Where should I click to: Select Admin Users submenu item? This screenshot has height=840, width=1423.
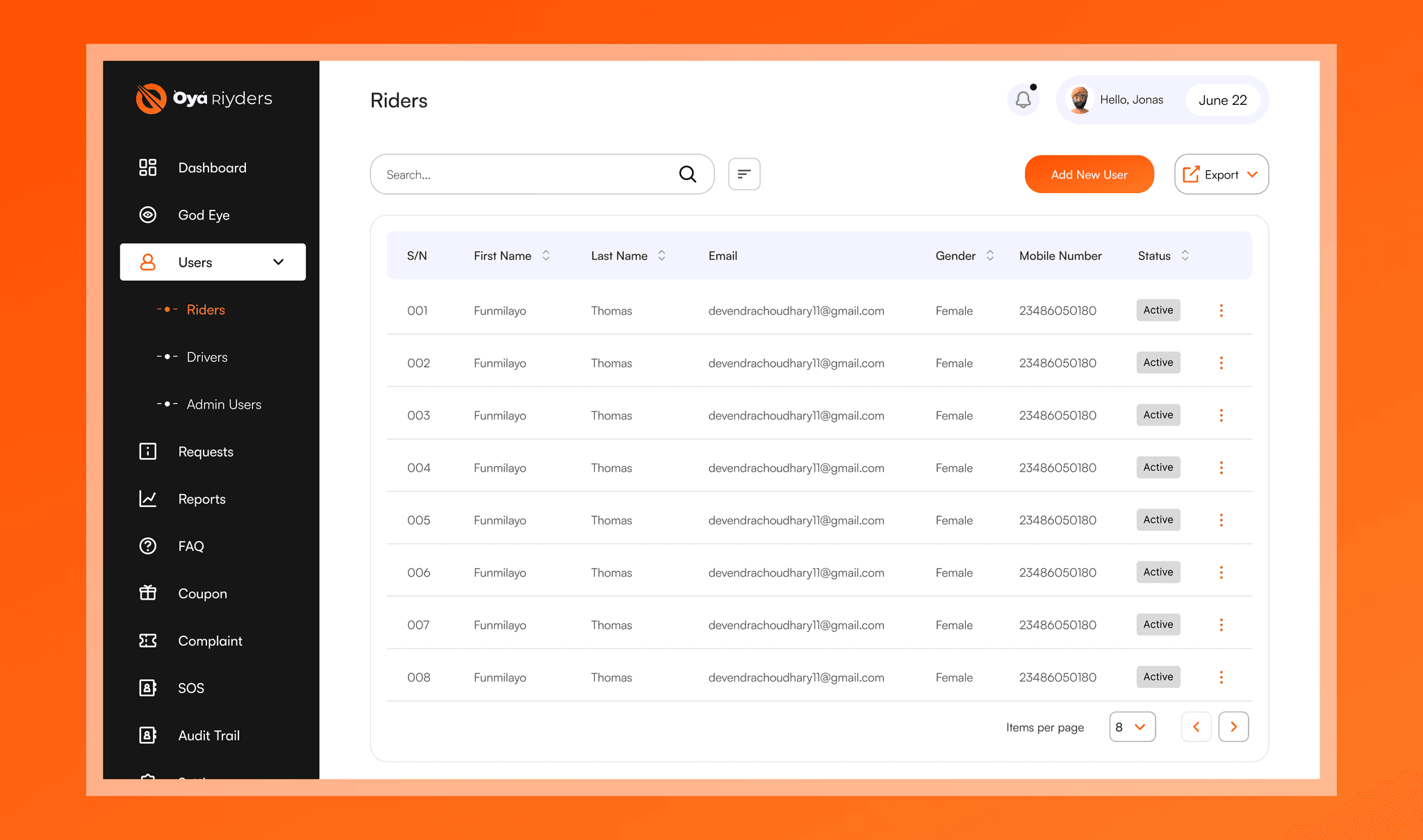click(224, 404)
